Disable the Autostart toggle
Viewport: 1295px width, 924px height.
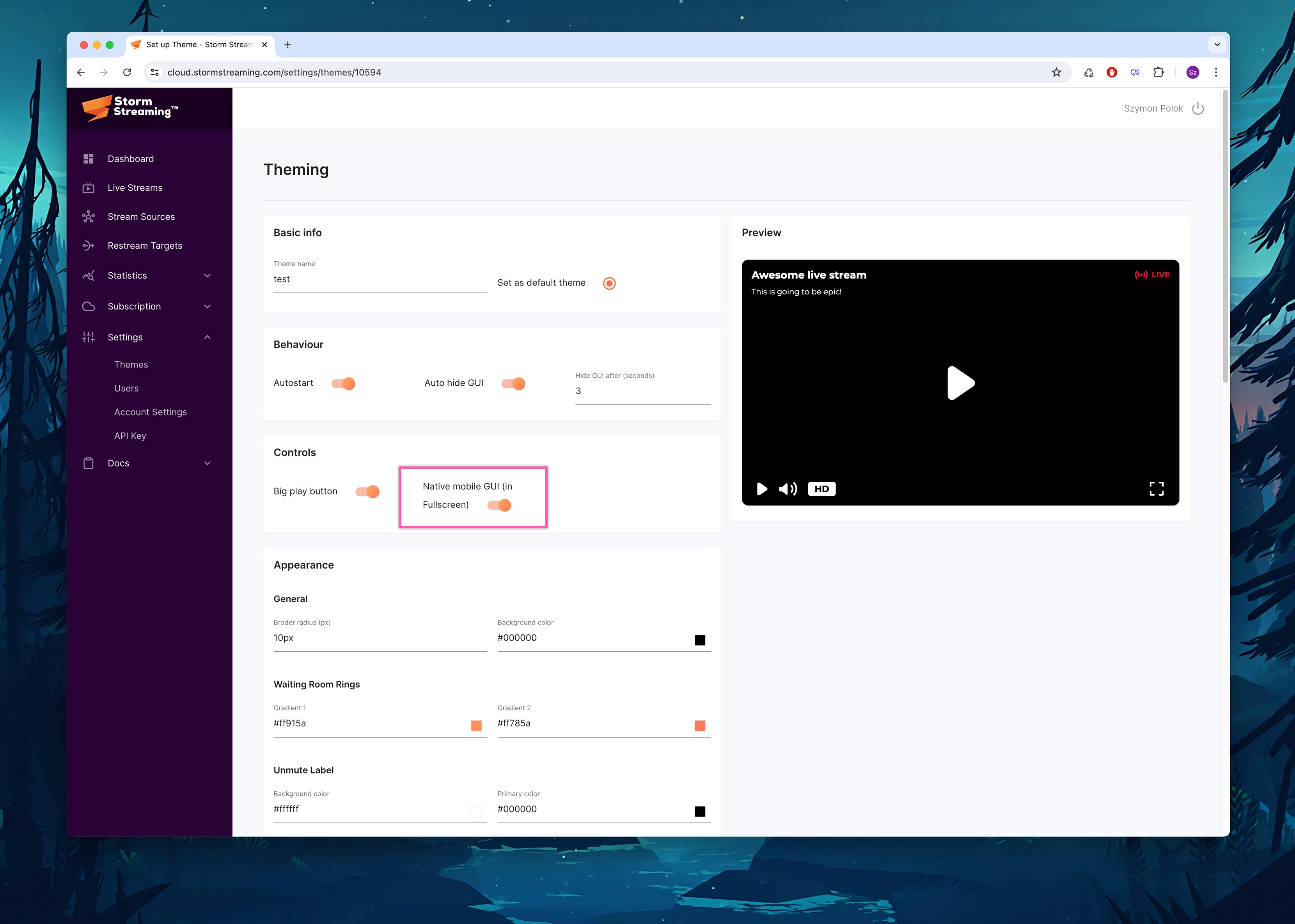click(344, 383)
